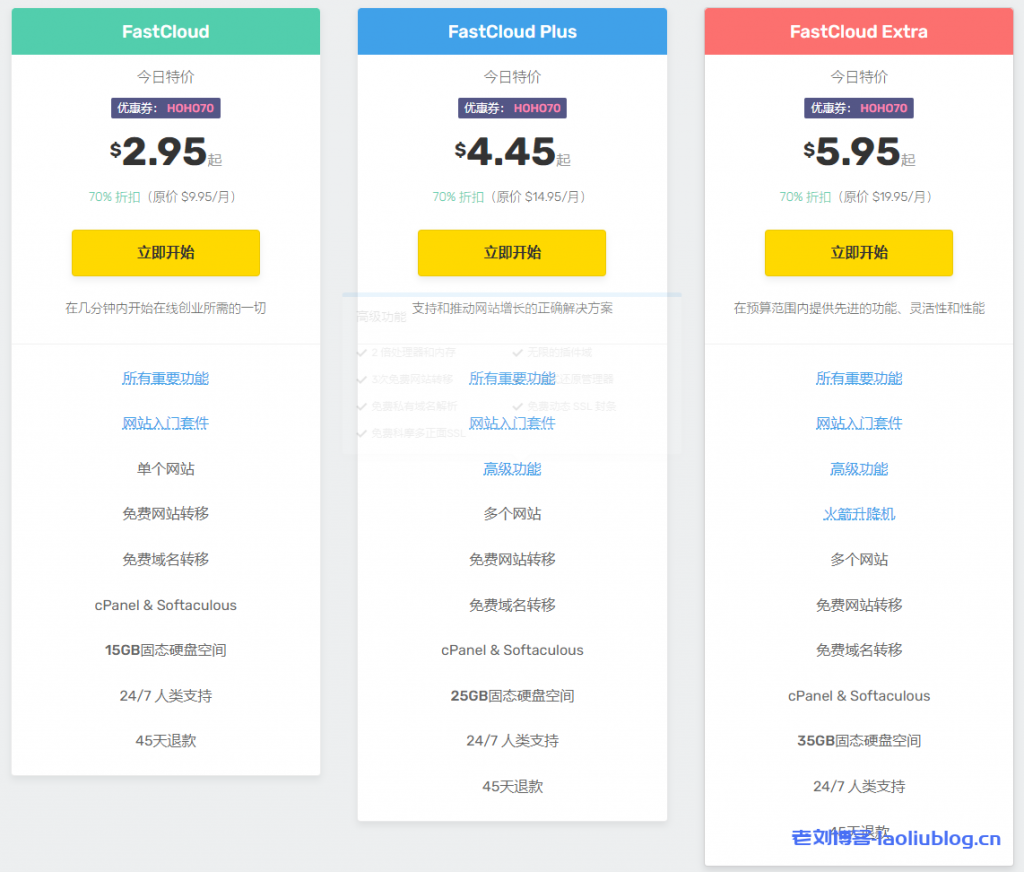Click the green FastCloud plan header
The width and height of the screenshot is (1024, 872).
coord(165,32)
